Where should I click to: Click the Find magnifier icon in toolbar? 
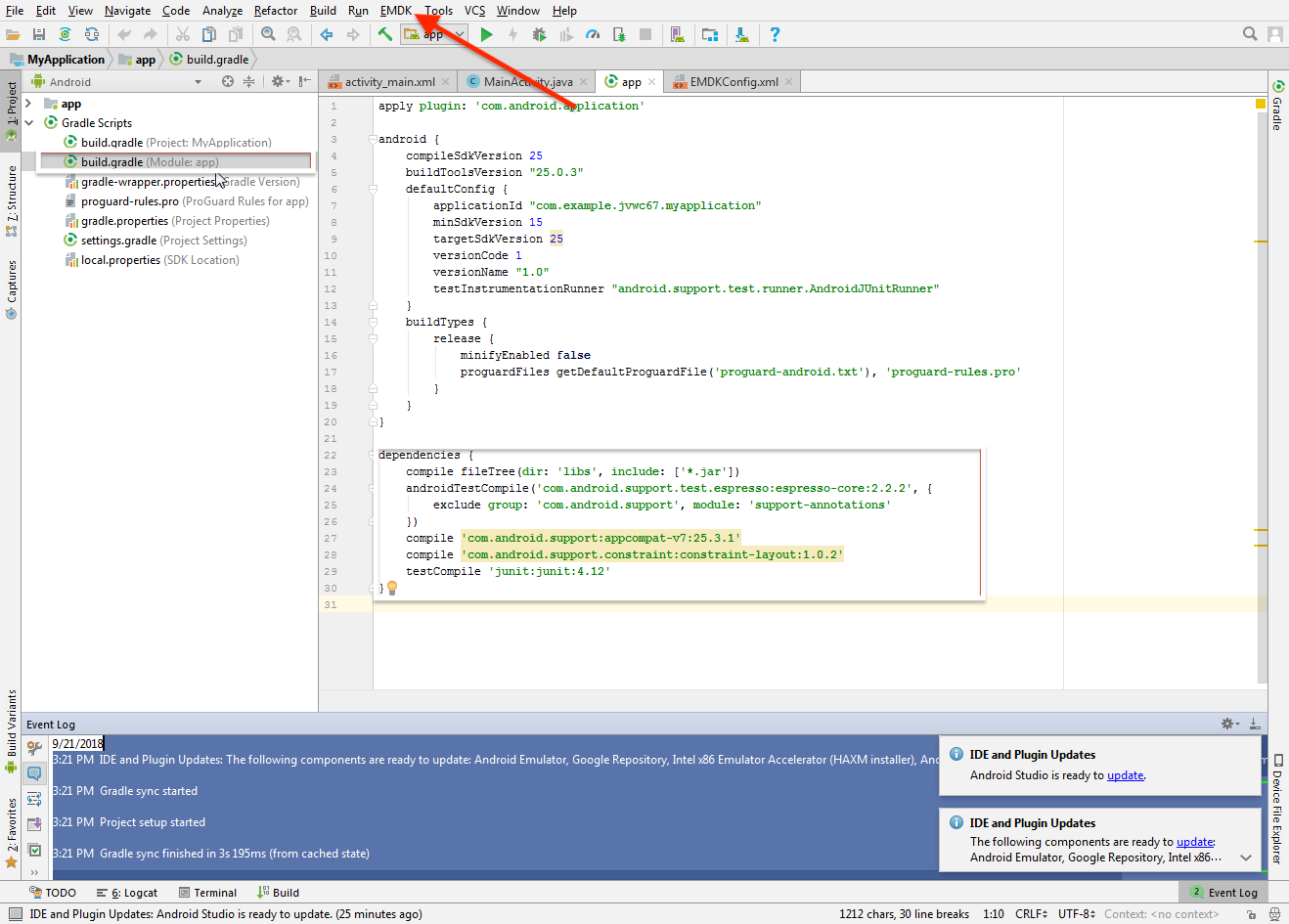(x=268, y=34)
